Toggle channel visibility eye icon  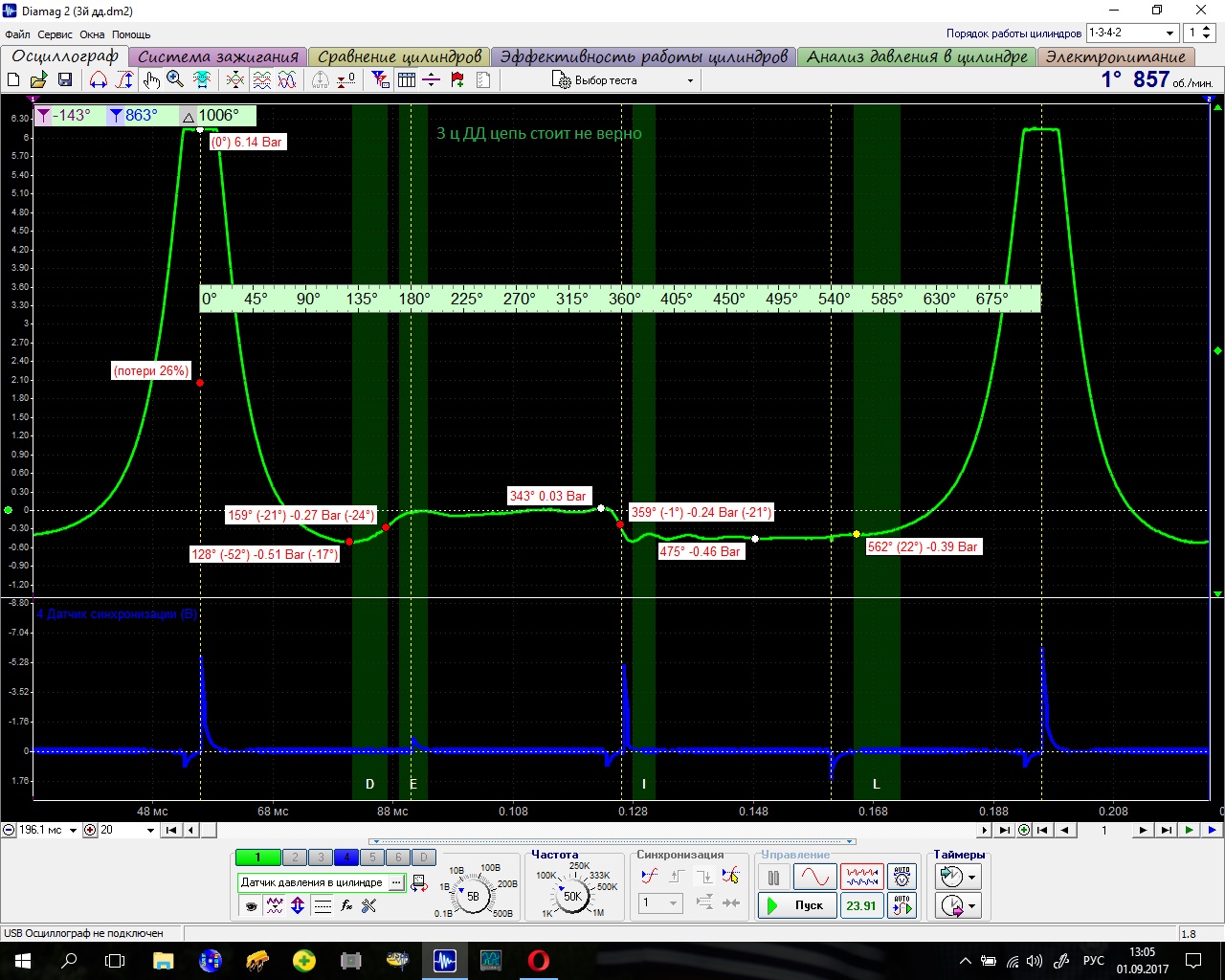click(251, 904)
